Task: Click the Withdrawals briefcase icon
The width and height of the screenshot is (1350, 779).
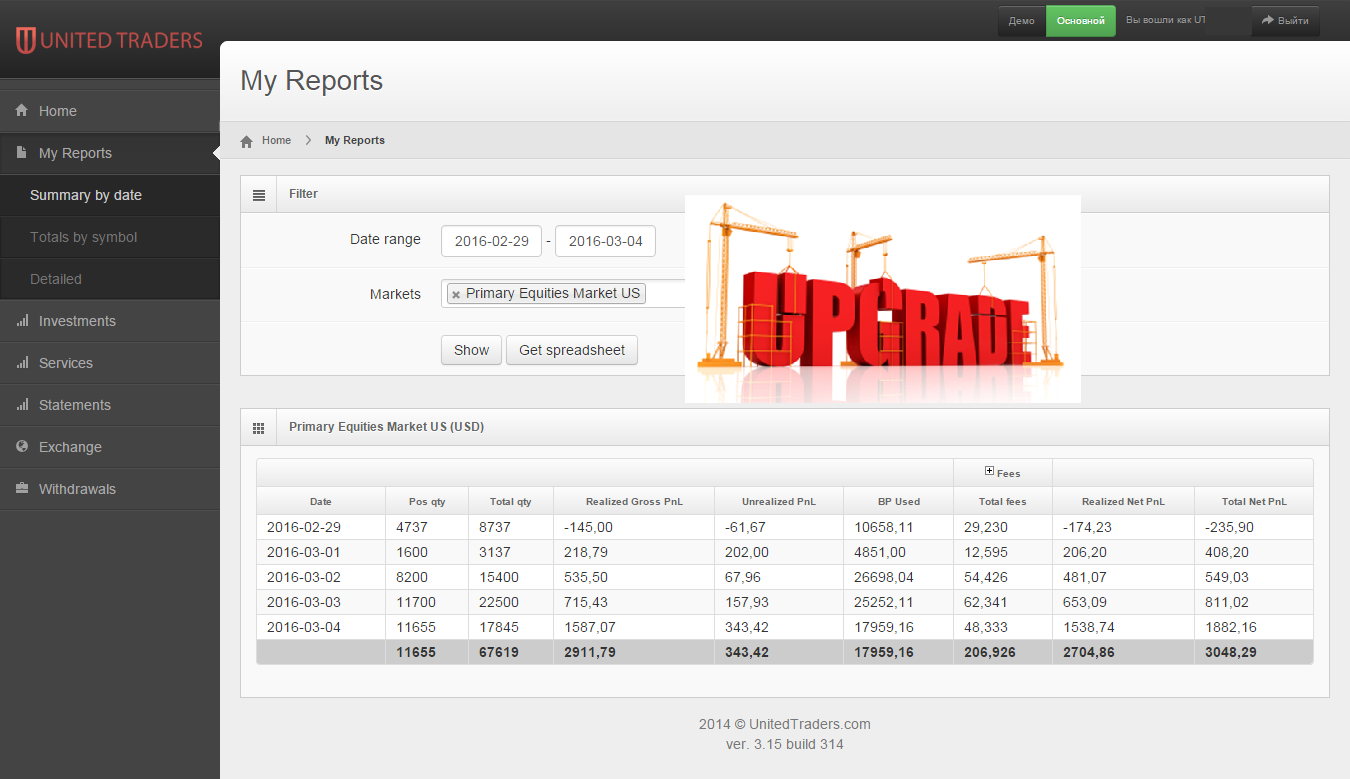Action: coord(21,489)
